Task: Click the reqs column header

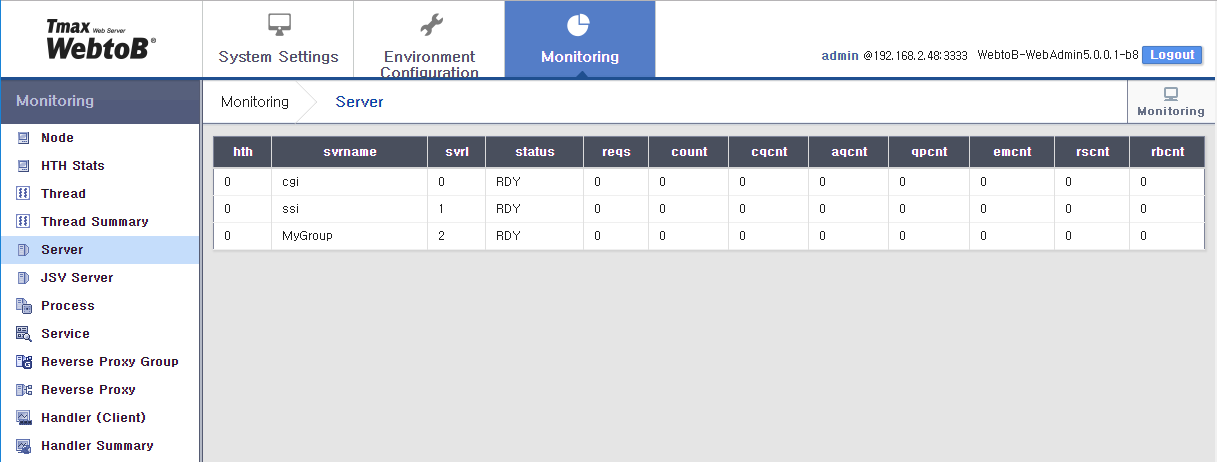Action: (x=616, y=152)
